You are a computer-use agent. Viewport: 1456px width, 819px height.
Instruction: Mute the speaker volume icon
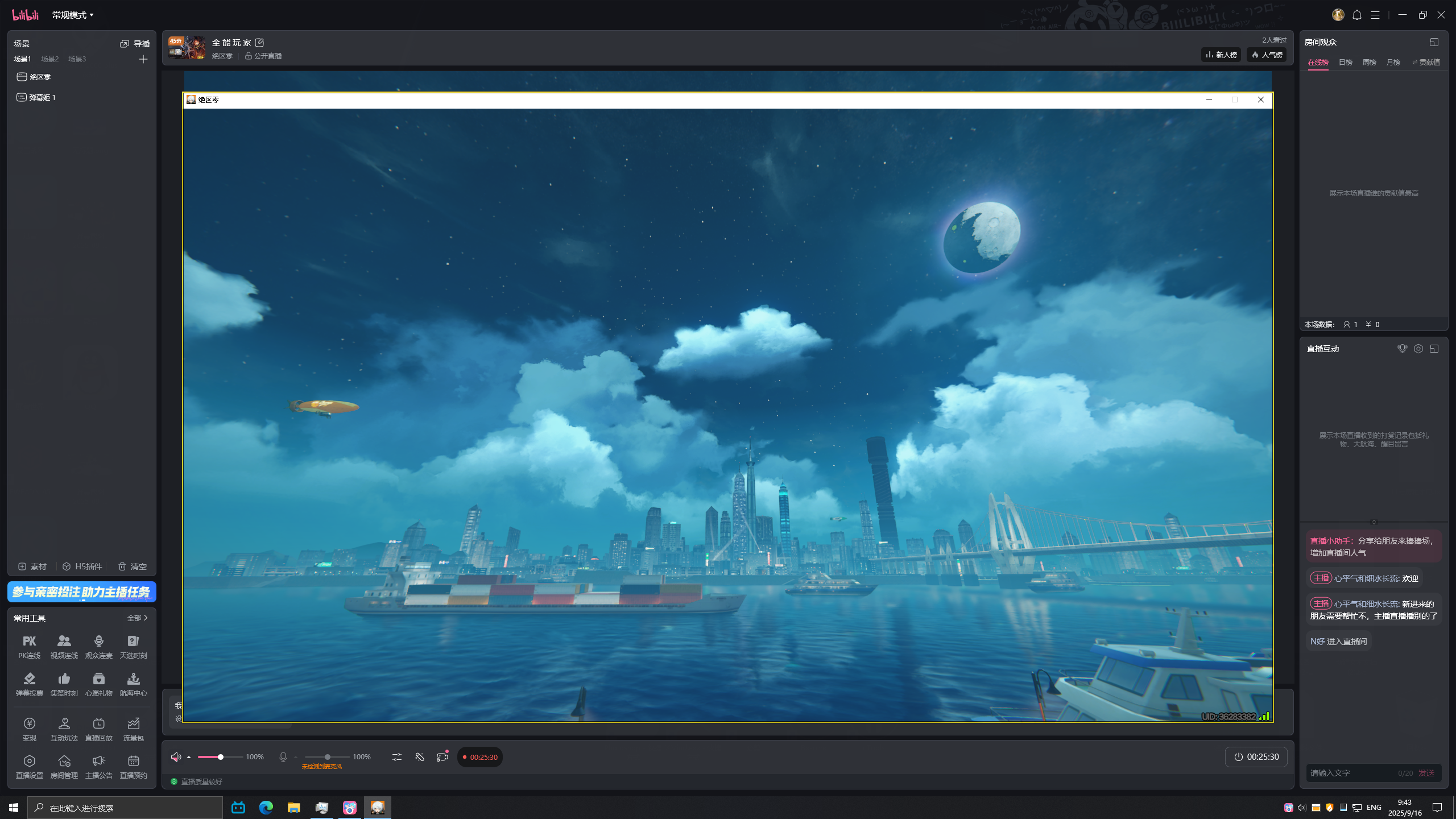[176, 757]
